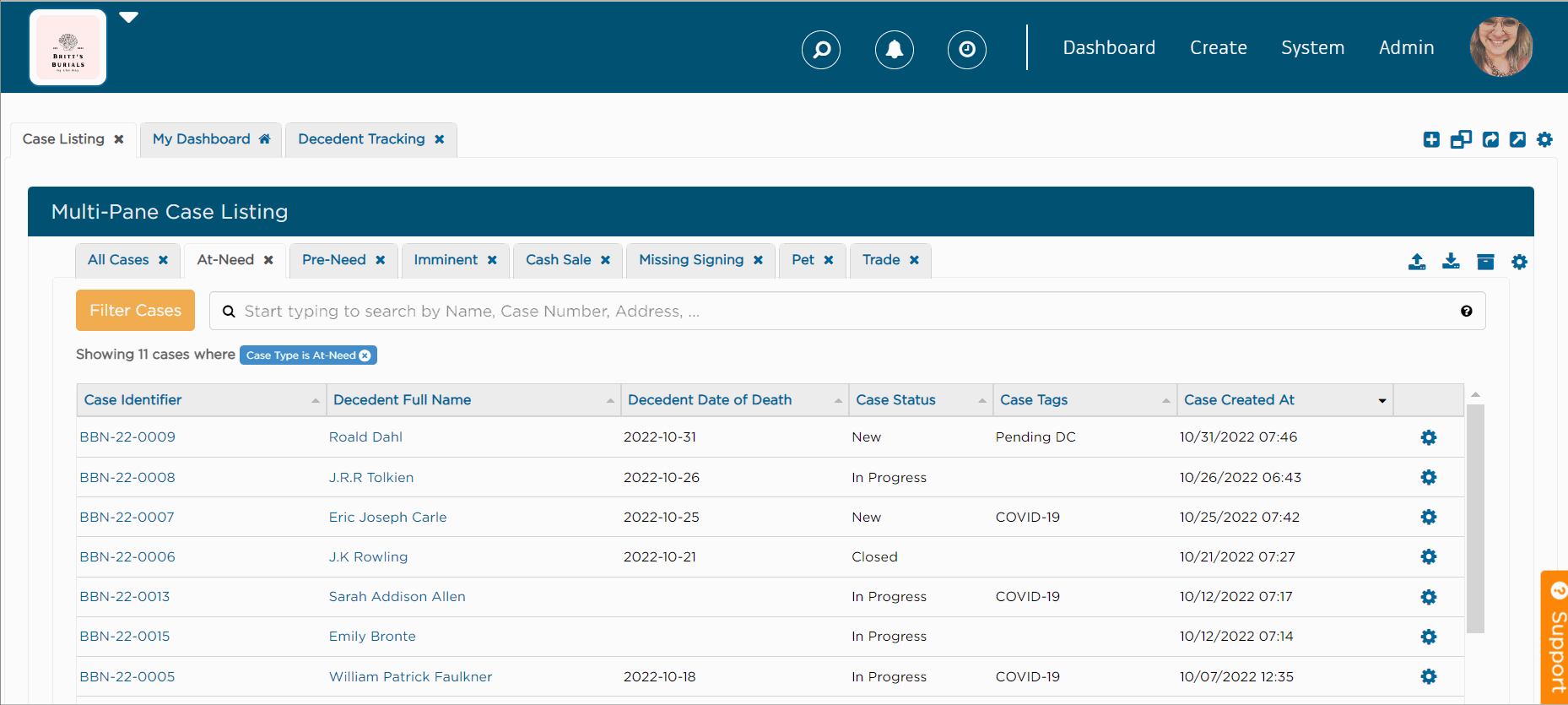This screenshot has height=705, width=1568.
Task: Switch to the Pre-Need tab
Action: click(x=333, y=260)
